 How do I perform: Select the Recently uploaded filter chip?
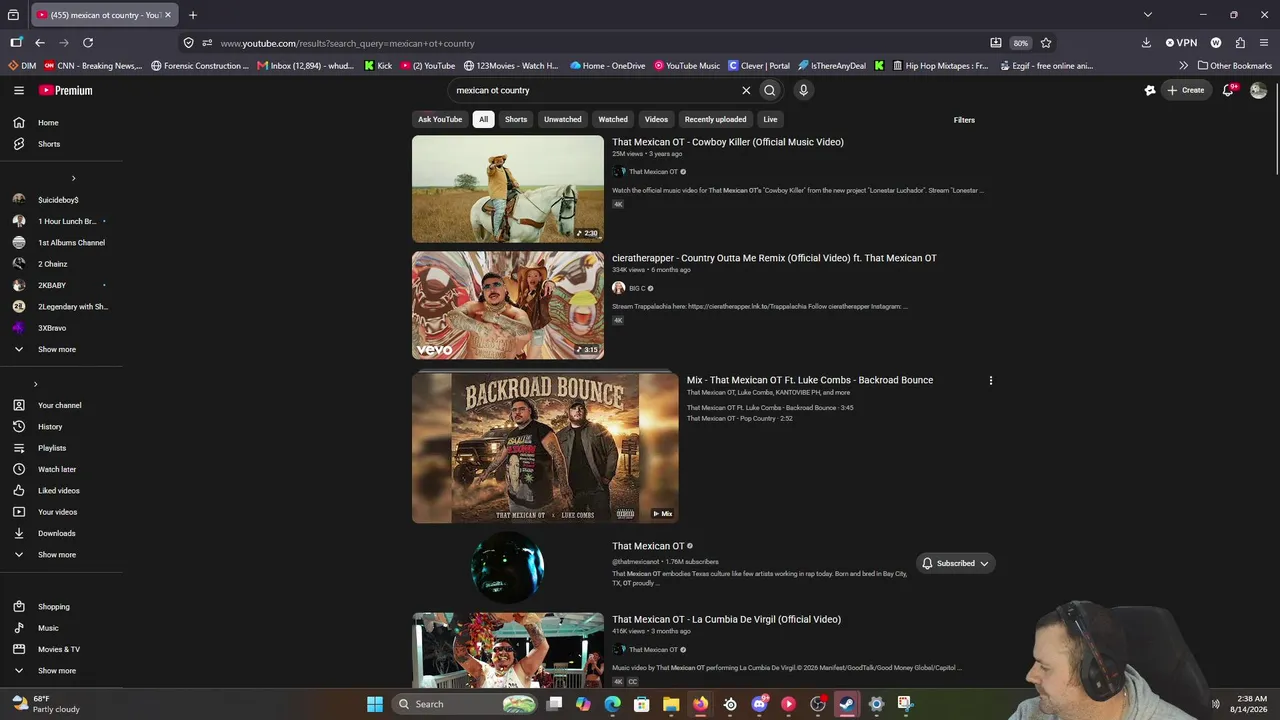click(715, 119)
